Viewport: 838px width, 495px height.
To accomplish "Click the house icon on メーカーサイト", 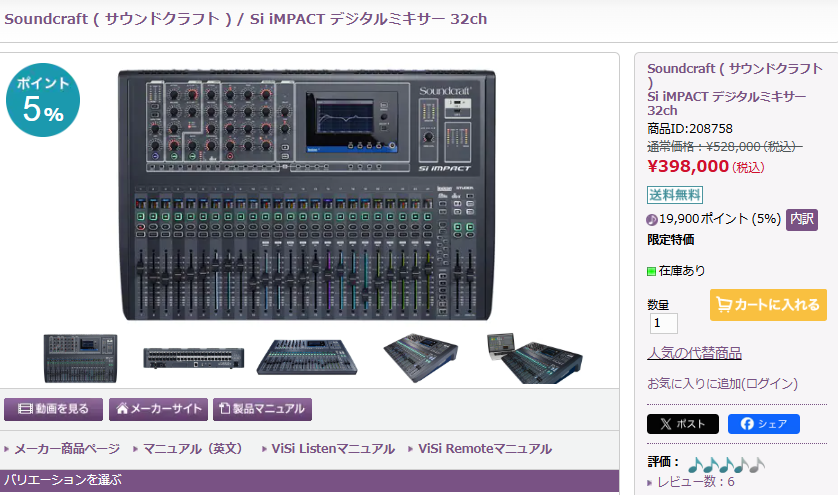I will pos(122,408).
